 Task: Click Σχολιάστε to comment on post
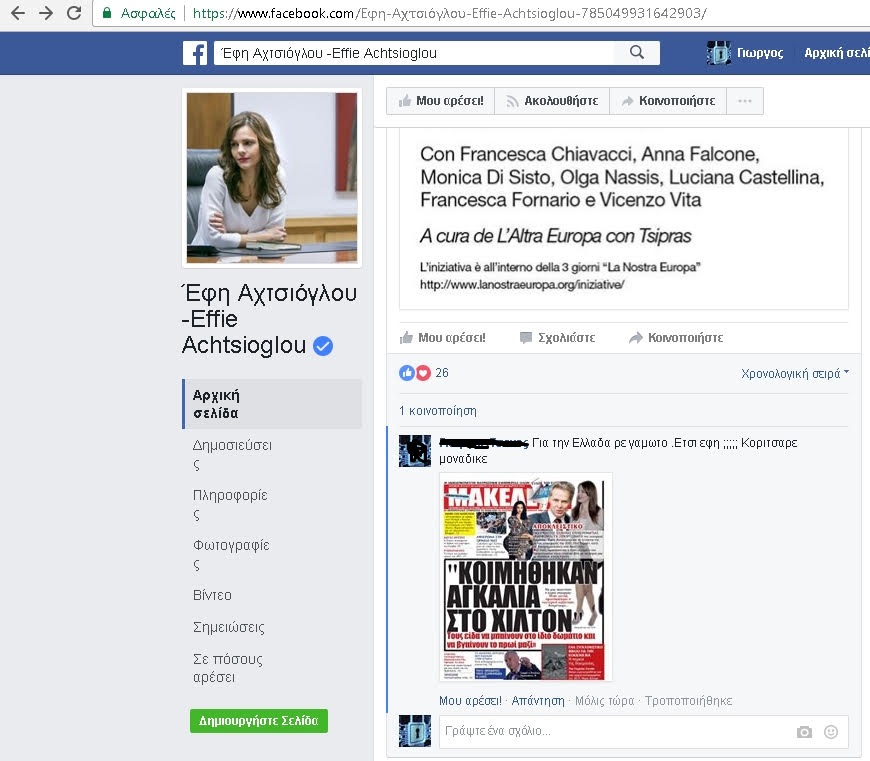[557, 338]
